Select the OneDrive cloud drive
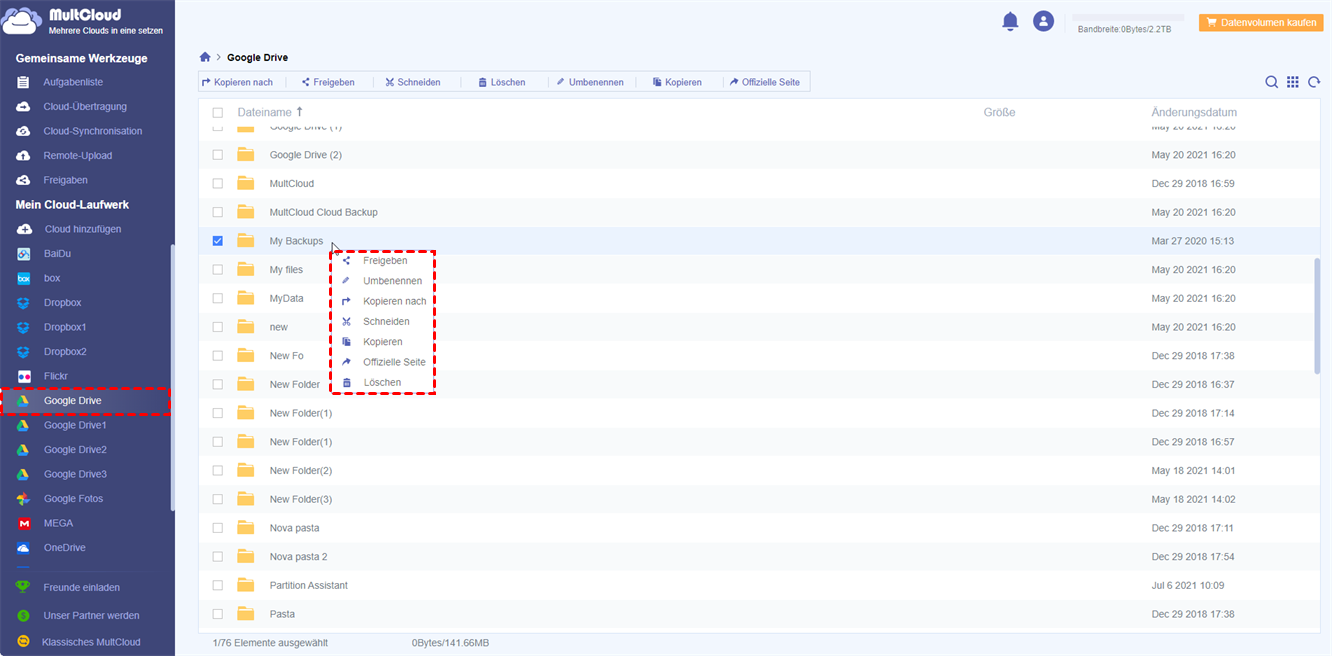Viewport: 1332px width, 656px height. point(64,547)
